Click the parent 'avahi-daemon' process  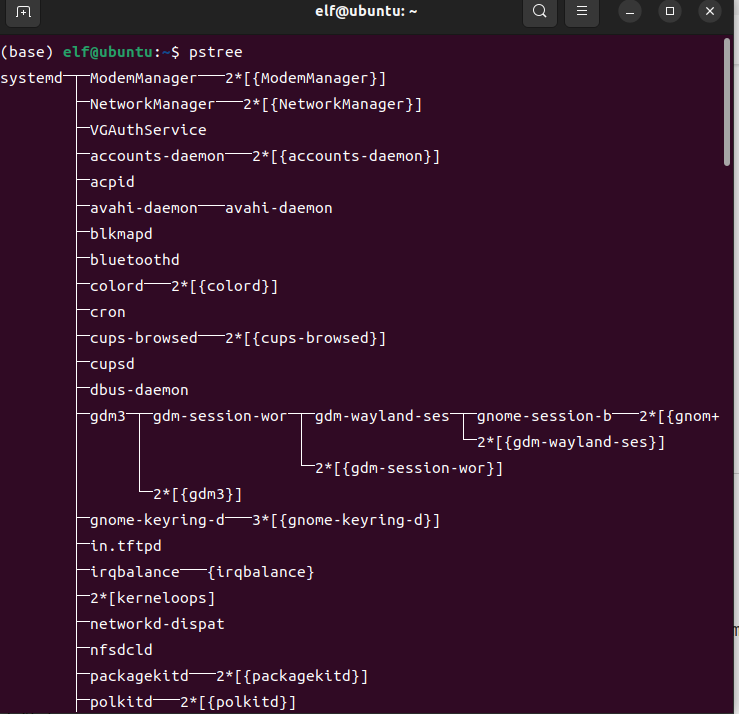143,208
